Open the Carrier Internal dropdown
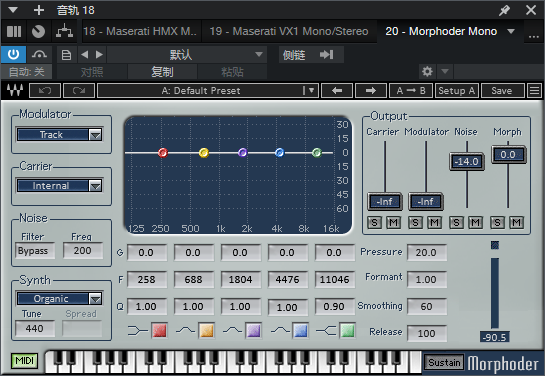Image resolution: width=545 pixels, height=376 pixels. pos(59,186)
